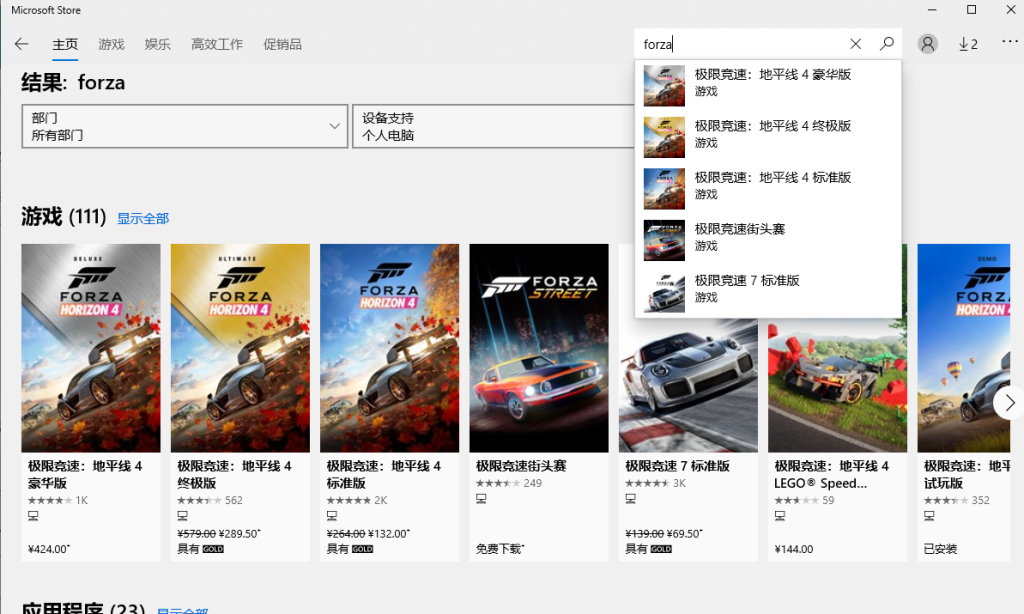Advance the games carousel with the right arrow
This screenshot has height=614, width=1024.
click(1009, 403)
